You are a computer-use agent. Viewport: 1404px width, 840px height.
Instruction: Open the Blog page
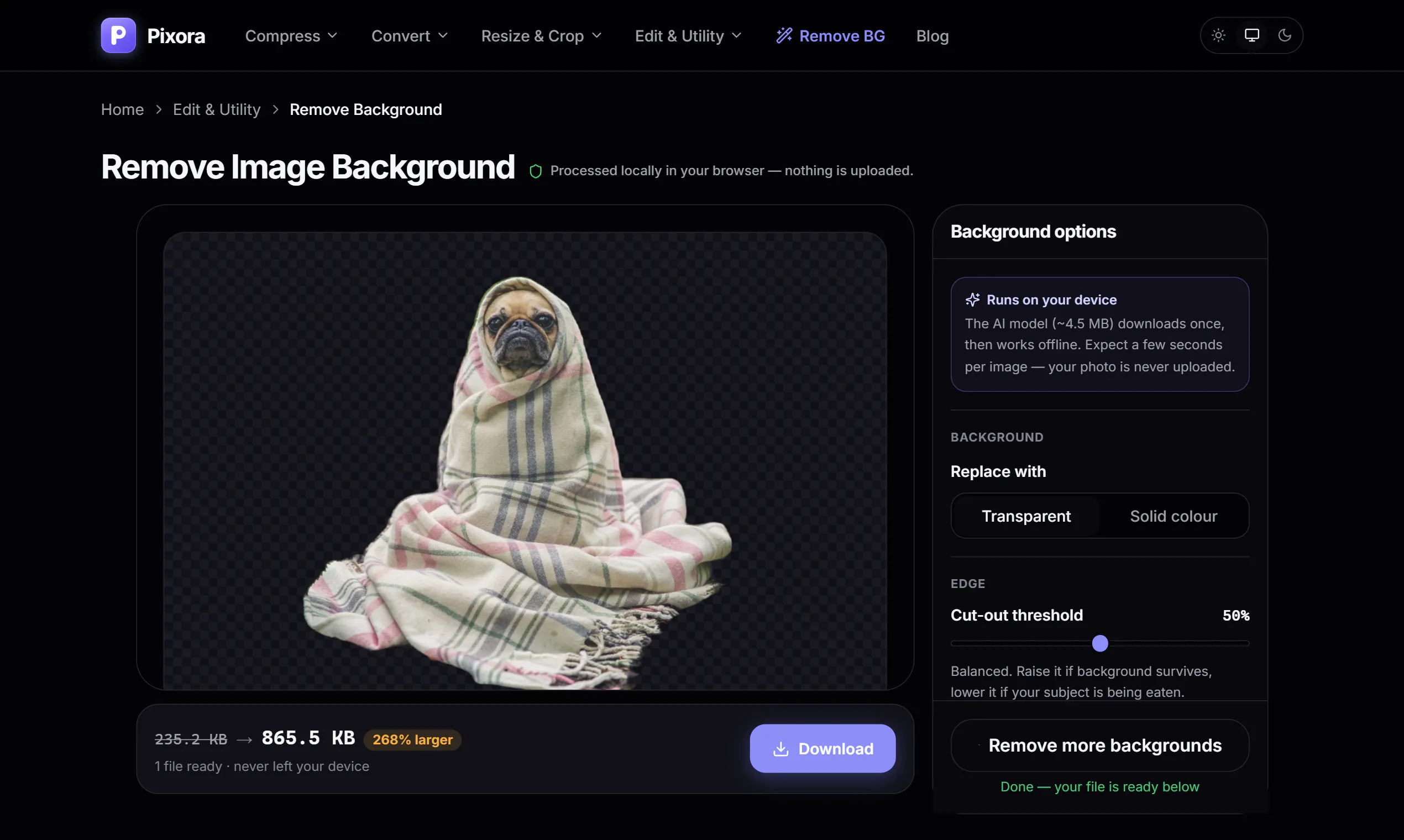coord(932,36)
